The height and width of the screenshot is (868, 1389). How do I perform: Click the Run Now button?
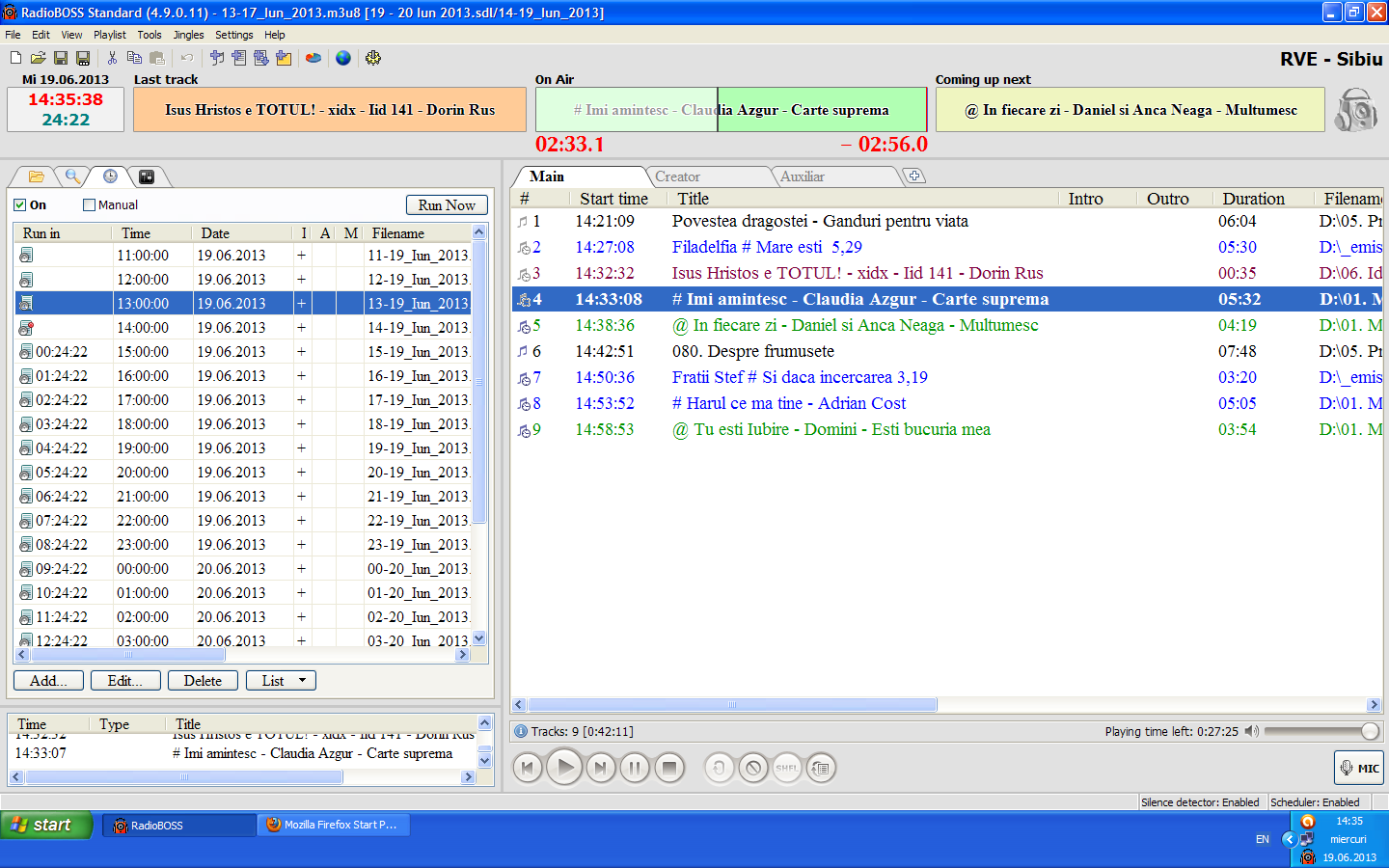click(x=447, y=205)
